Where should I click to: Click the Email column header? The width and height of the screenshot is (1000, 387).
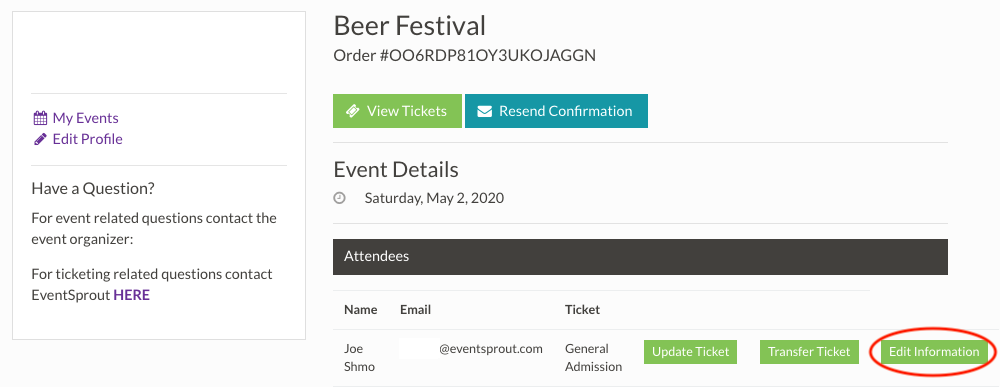[416, 310]
